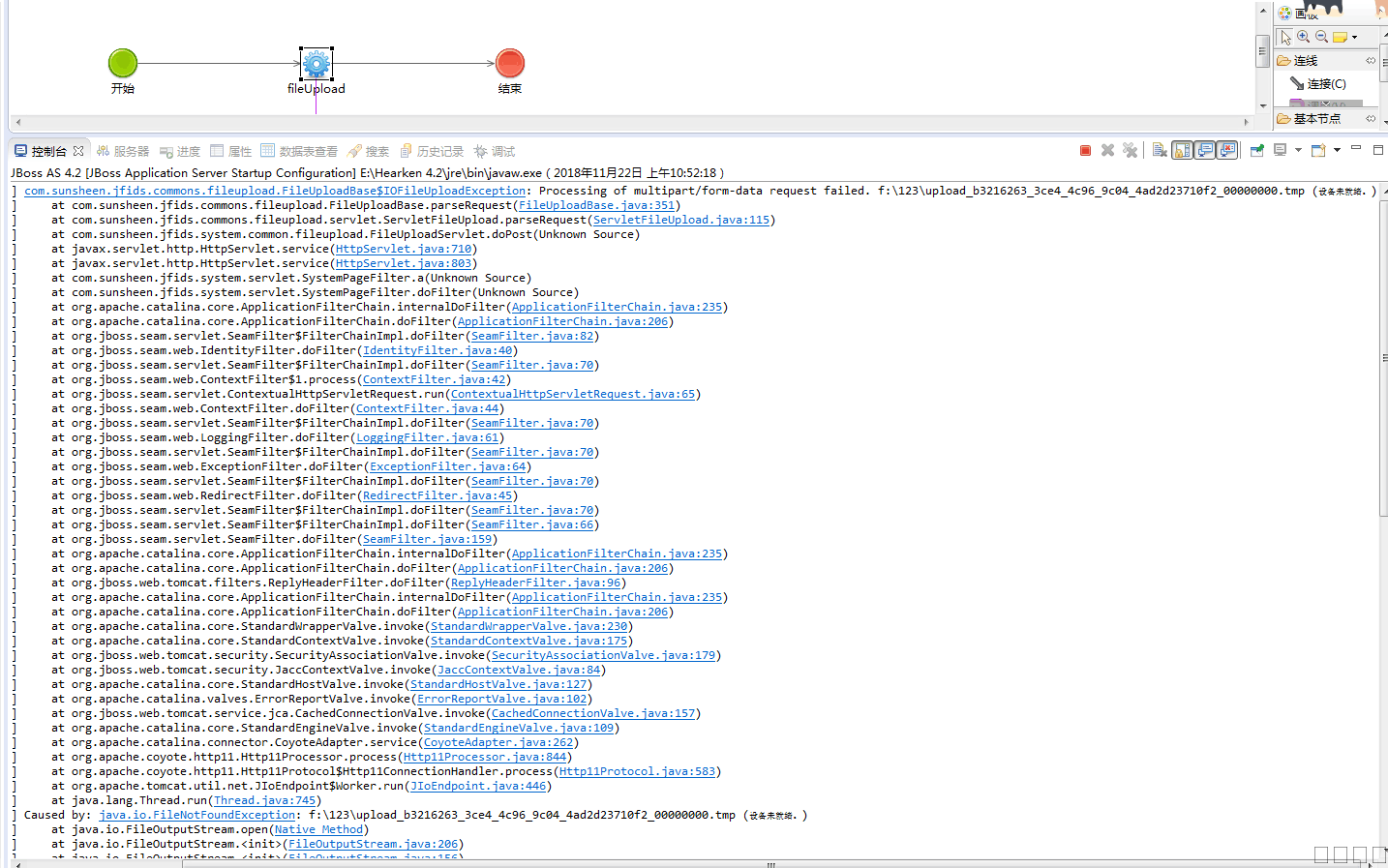Pin the console with the green pin icon
The height and width of the screenshot is (868, 1388).
1257,150
